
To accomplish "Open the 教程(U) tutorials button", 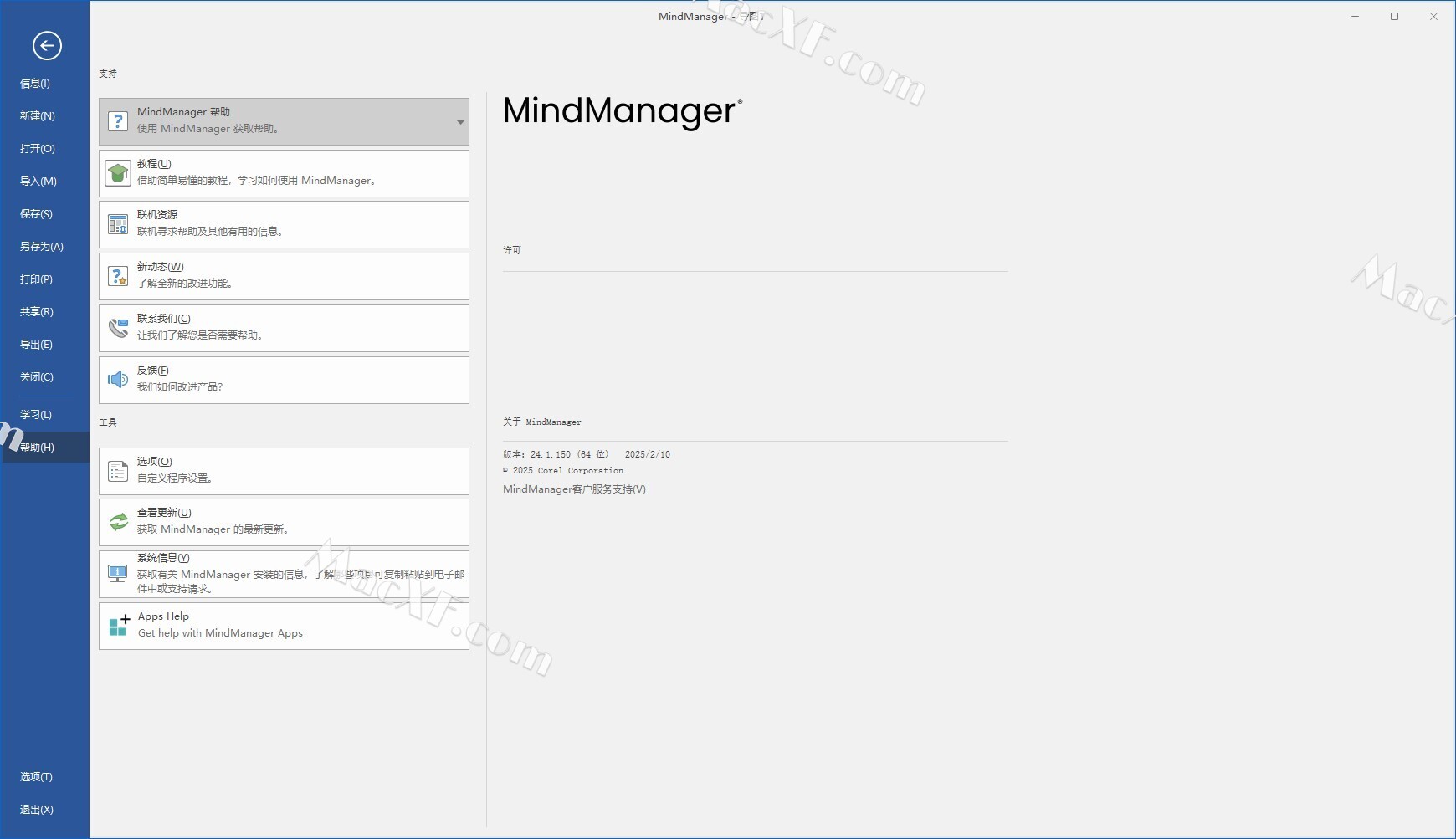I will 284,173.
